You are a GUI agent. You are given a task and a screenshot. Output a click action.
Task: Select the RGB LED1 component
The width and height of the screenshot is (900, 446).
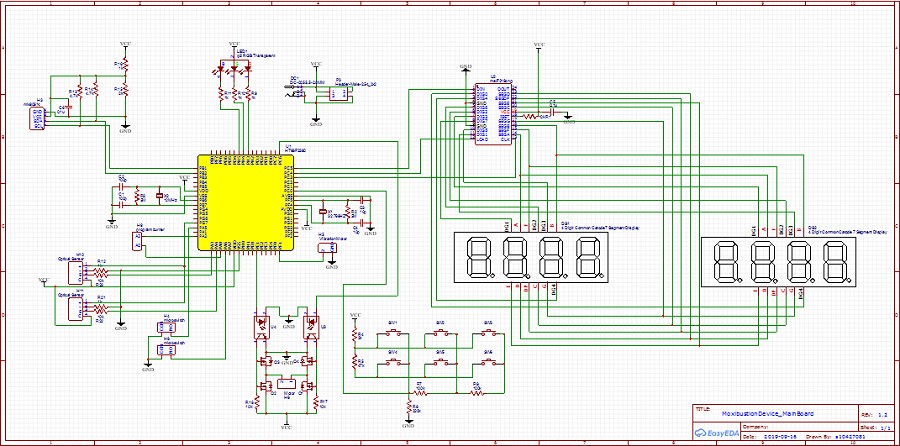(234, 70)
